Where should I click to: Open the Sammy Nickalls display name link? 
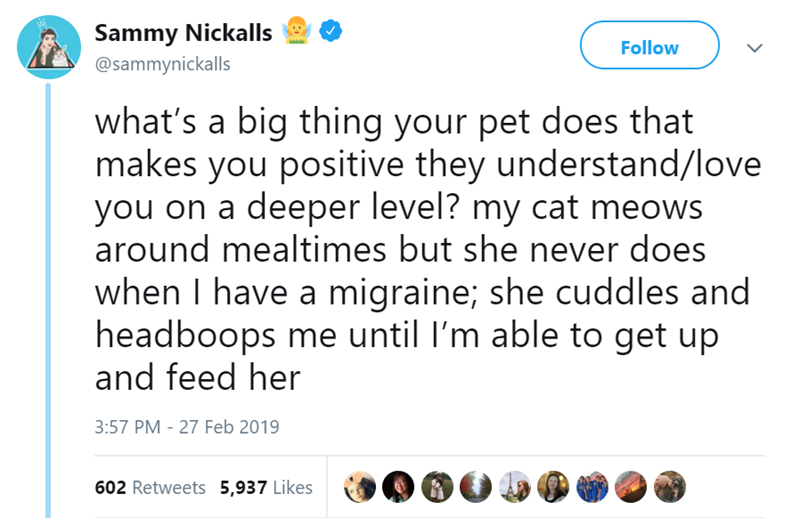pyautogui.click(x=183, y=33)
